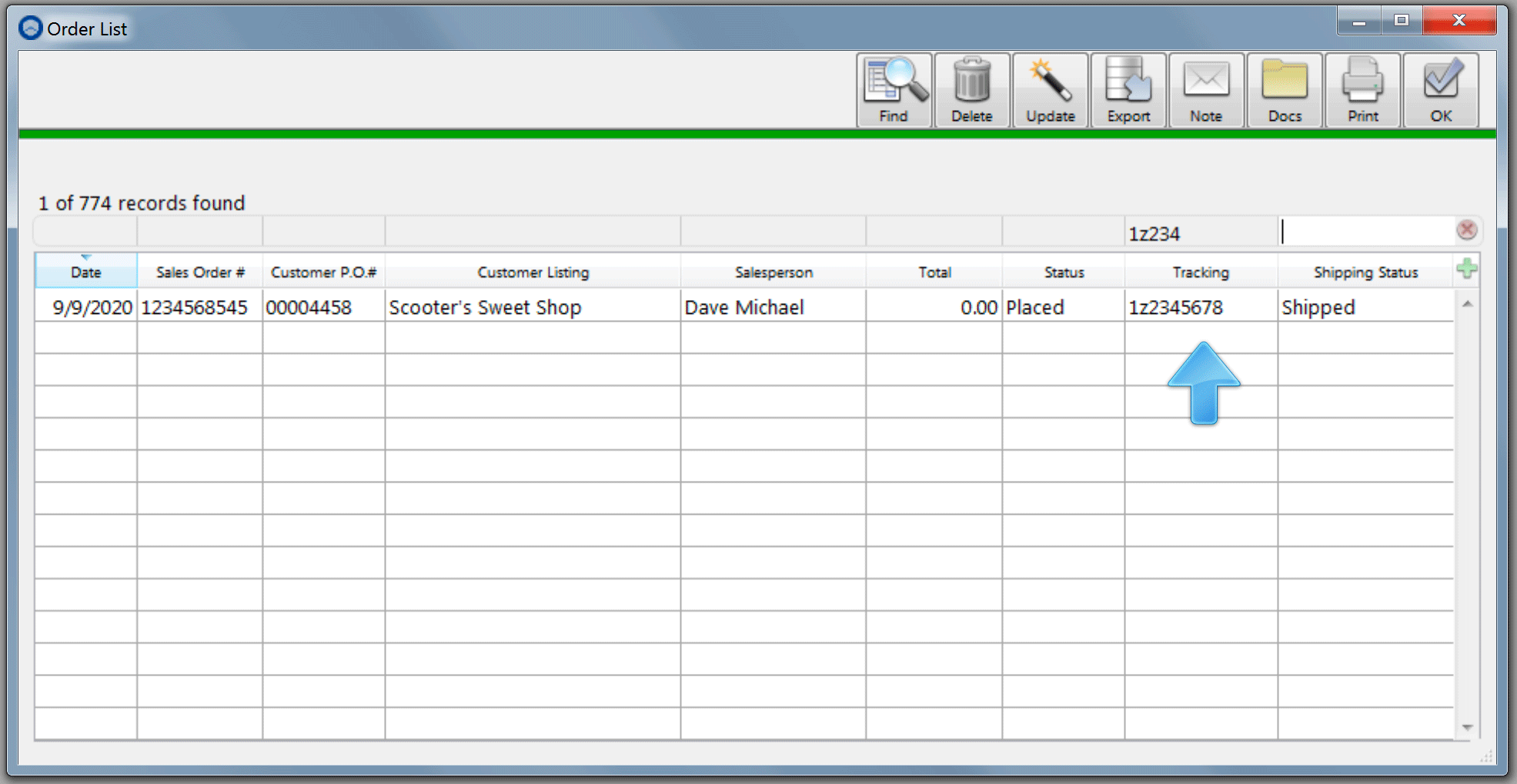Confirm with the OK checkmark button
The height and width of the screenshot is (784, 1517).
pos(1442,90)
